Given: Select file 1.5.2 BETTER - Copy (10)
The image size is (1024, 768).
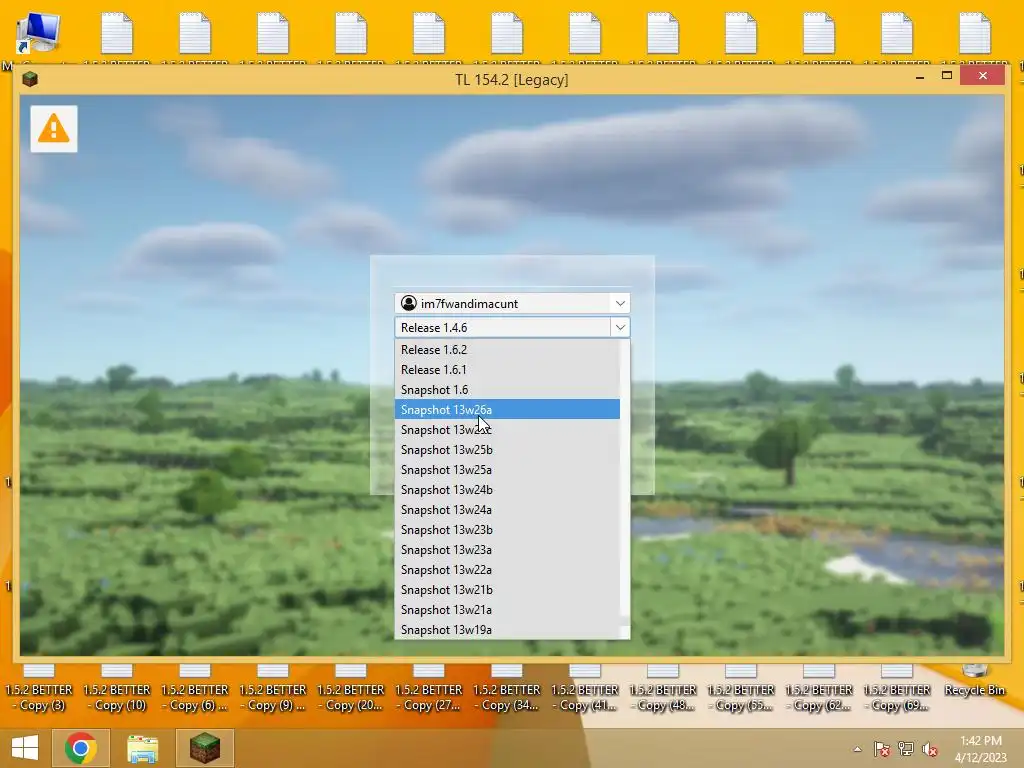Looking at the screenshot, I should pyautogui.click(x=118, y=689).
